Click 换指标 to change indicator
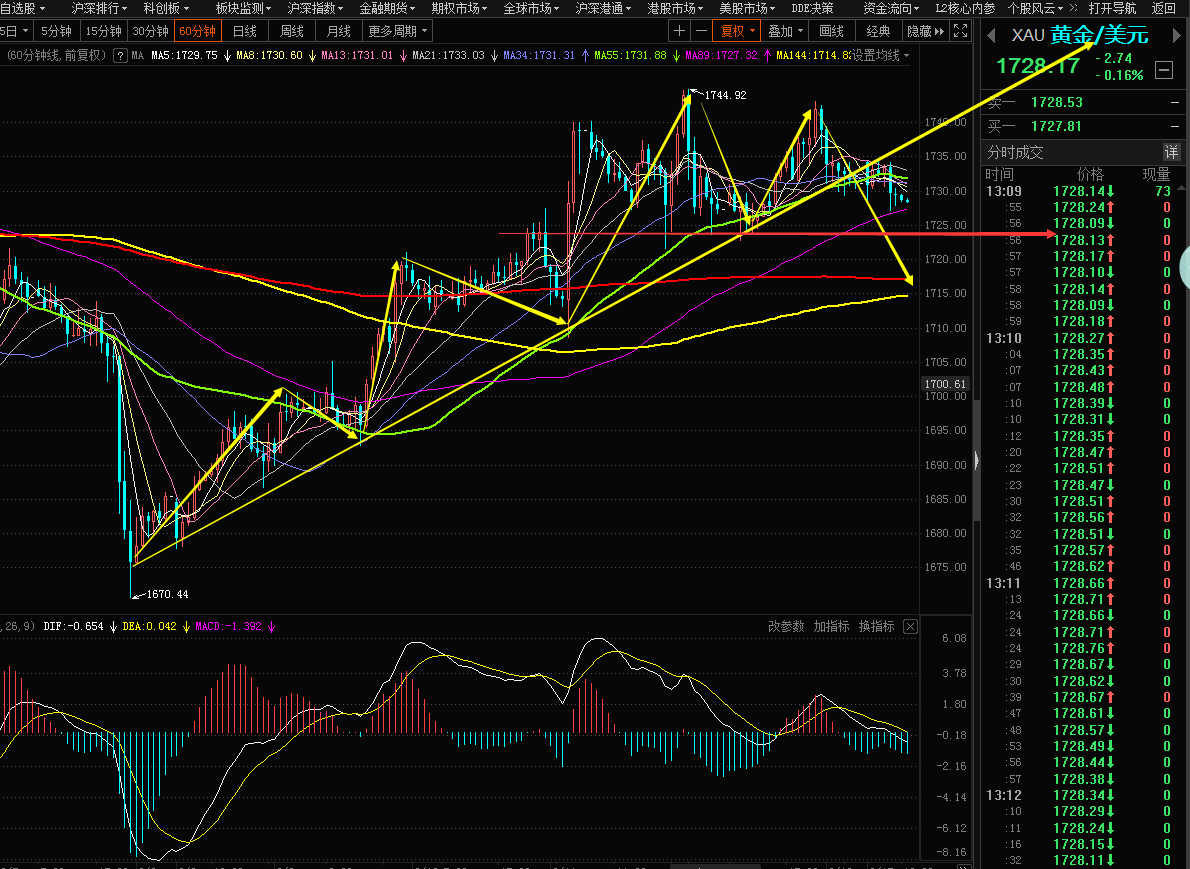The image size is (1190, 869). [876, 626]
